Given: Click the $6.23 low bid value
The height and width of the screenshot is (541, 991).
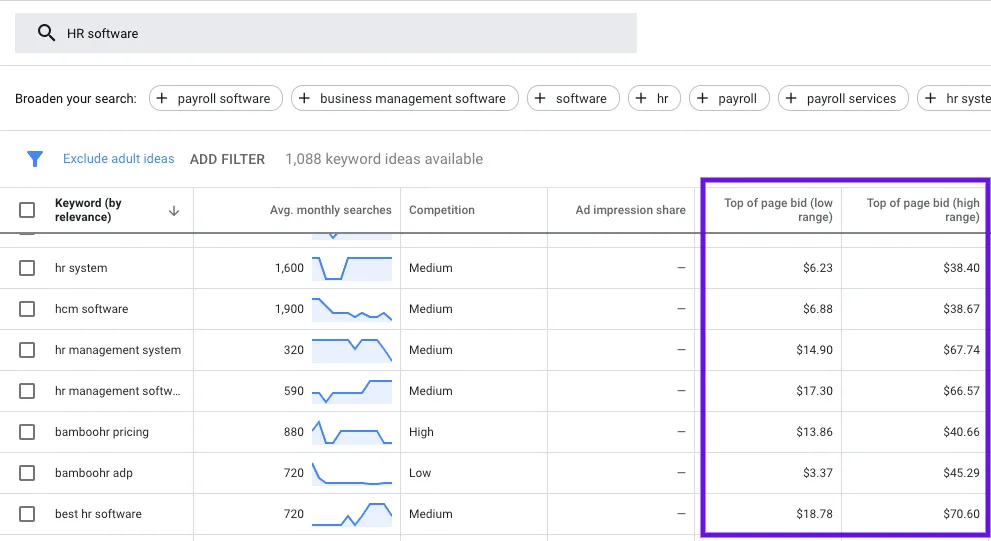Looking at the screenshot, I should point(818,268).
